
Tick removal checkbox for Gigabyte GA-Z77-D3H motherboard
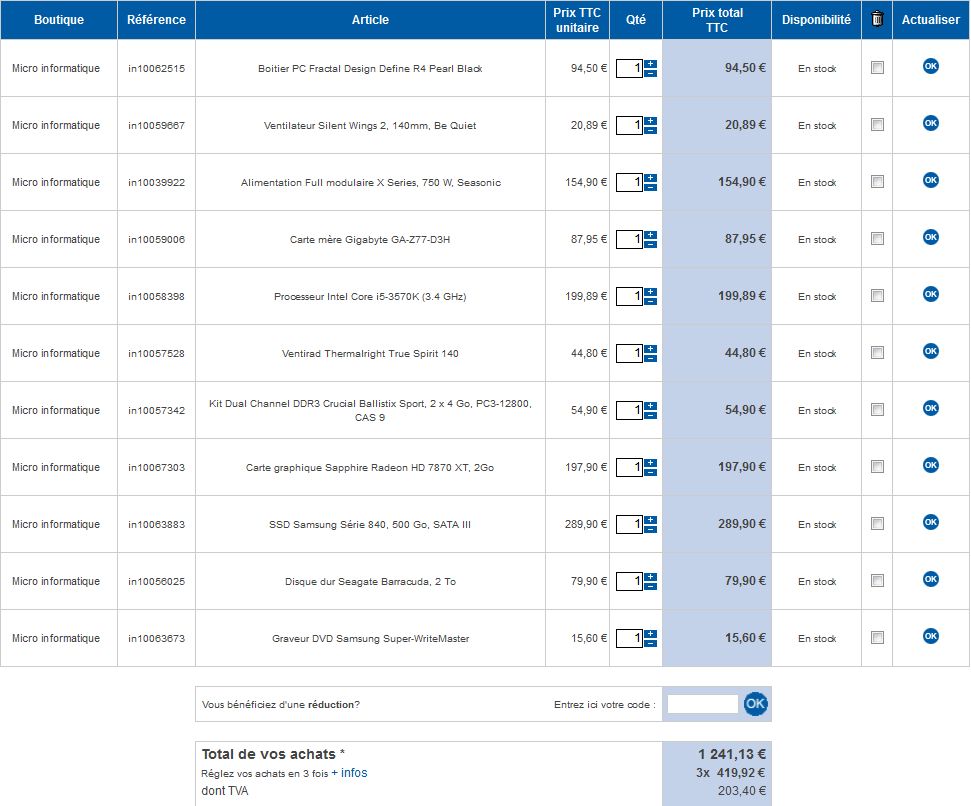click(x=877, y=239)
